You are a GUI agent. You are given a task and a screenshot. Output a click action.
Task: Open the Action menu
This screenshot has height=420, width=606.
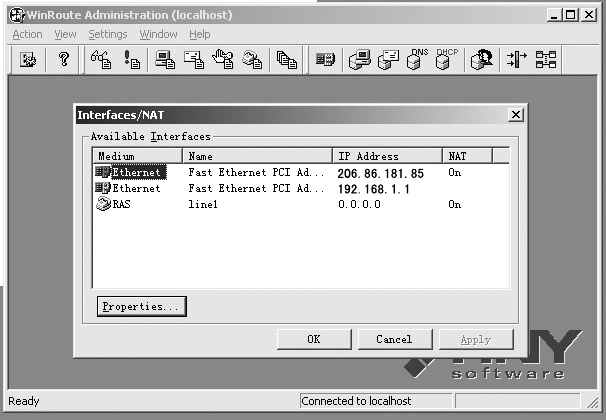pos(27,34)
